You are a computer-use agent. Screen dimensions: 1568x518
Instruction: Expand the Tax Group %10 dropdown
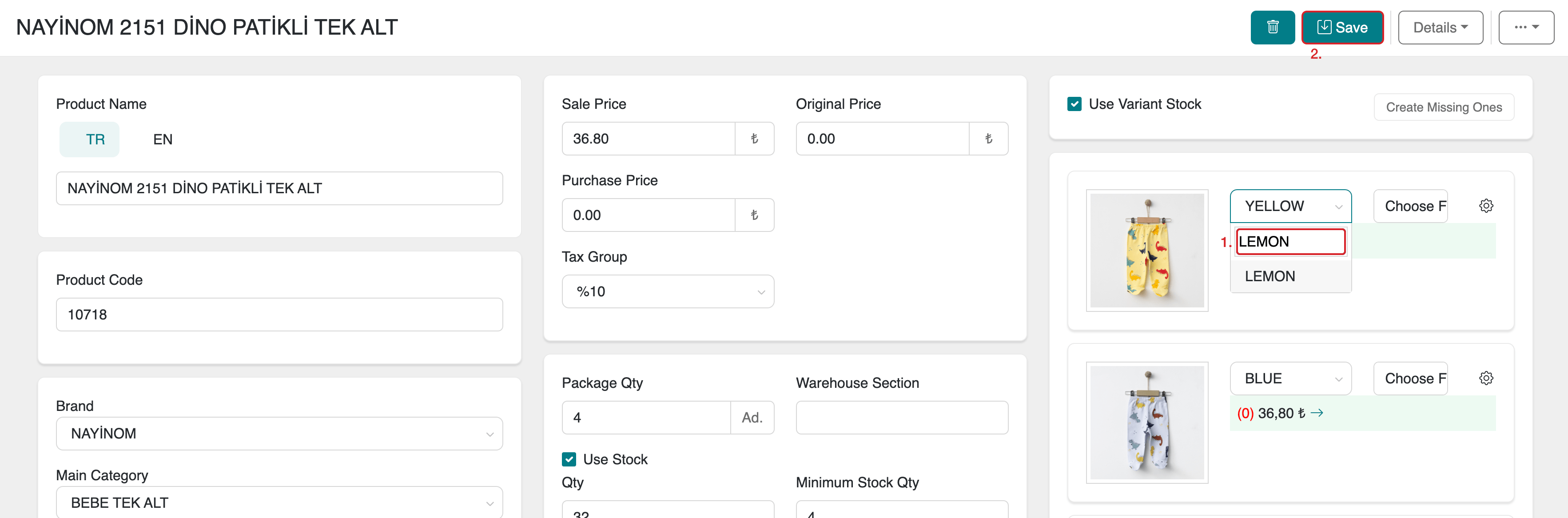pyautogui.click(x=668, y=291)
